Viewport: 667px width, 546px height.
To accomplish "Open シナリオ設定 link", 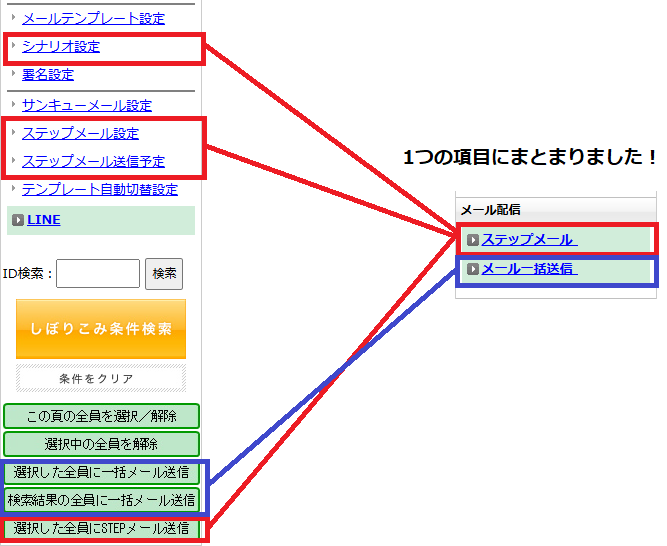I will (61, 46).
